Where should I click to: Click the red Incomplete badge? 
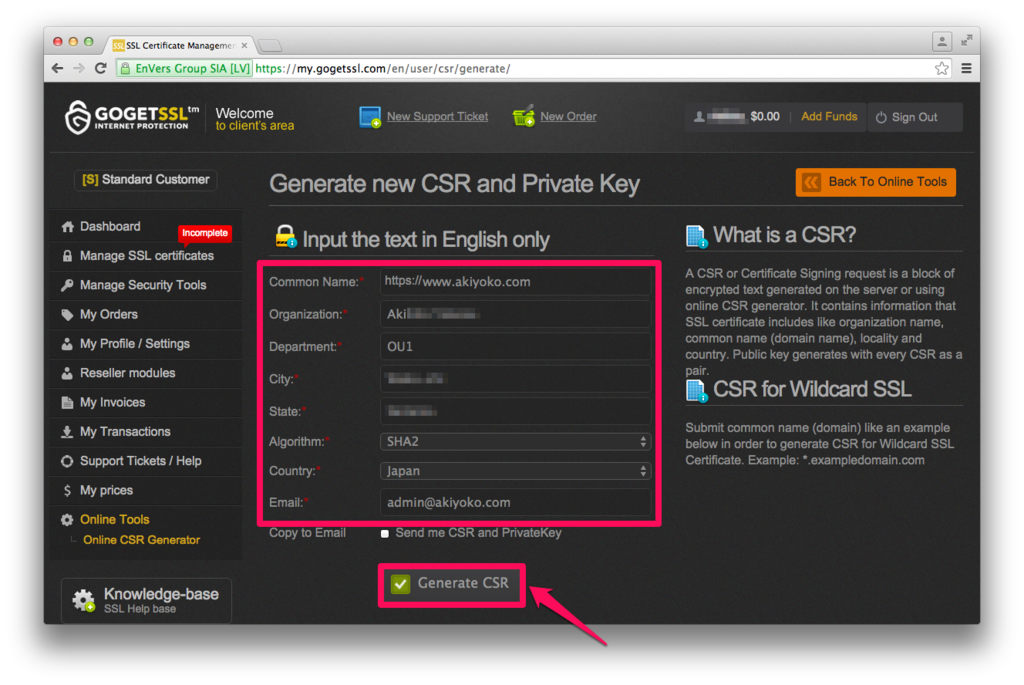pyautogui.click(x=204, y=233)
